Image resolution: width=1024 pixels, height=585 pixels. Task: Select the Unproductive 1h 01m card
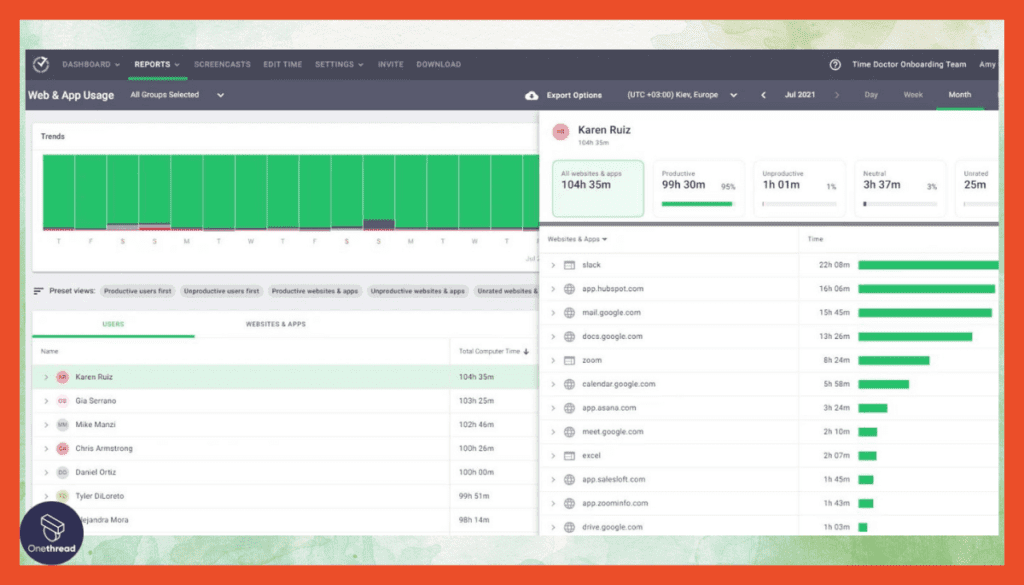pos(799,189)
